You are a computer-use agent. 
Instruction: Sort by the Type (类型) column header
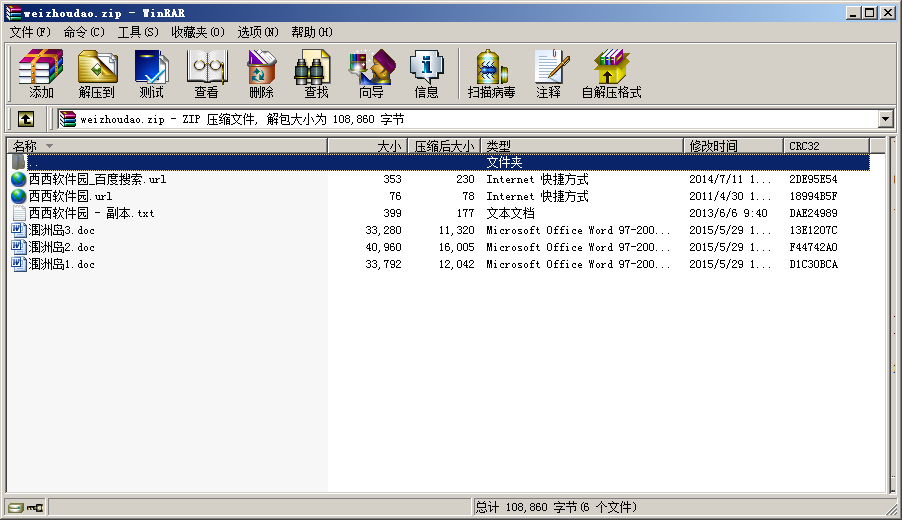(x=582, y=146)
